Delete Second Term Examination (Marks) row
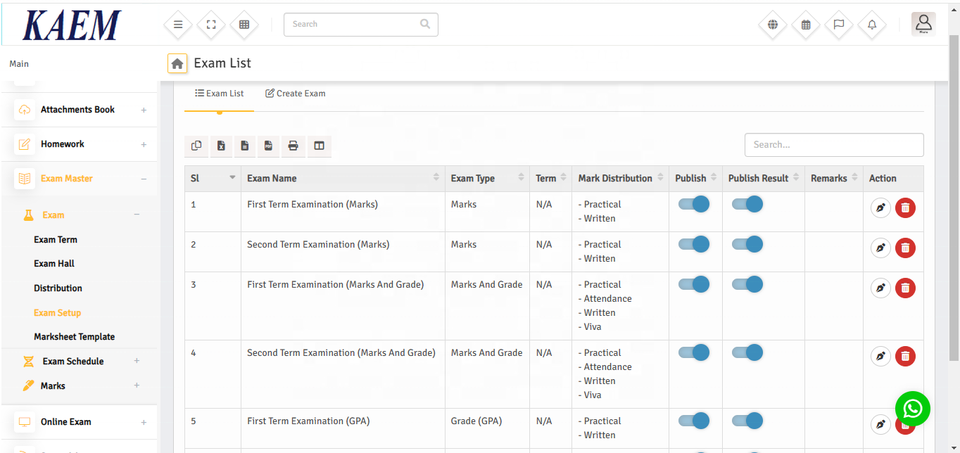 pyautogui.click(x=905, y=248)
